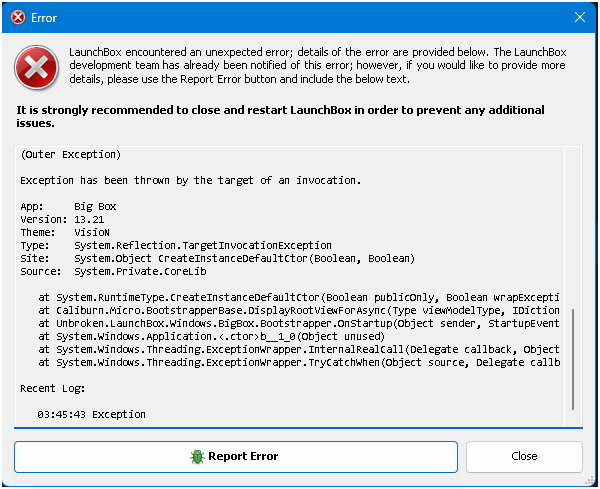Click the empty scrollbar track above the thumb
Viewport: 600px width, 489px height.
573,228
